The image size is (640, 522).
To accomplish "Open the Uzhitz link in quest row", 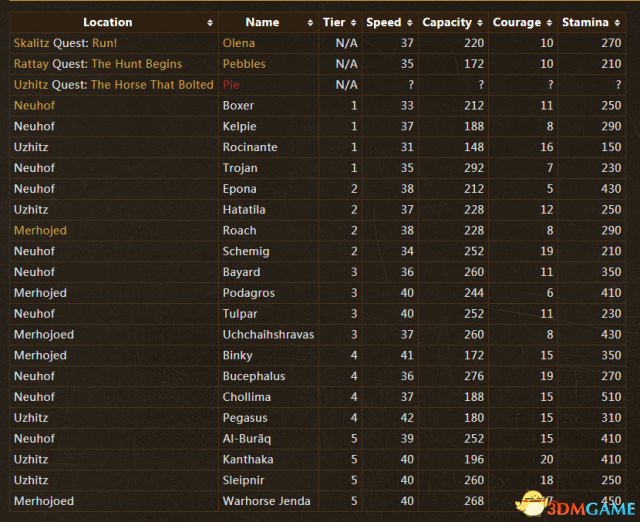I will (x=31, y=85).
